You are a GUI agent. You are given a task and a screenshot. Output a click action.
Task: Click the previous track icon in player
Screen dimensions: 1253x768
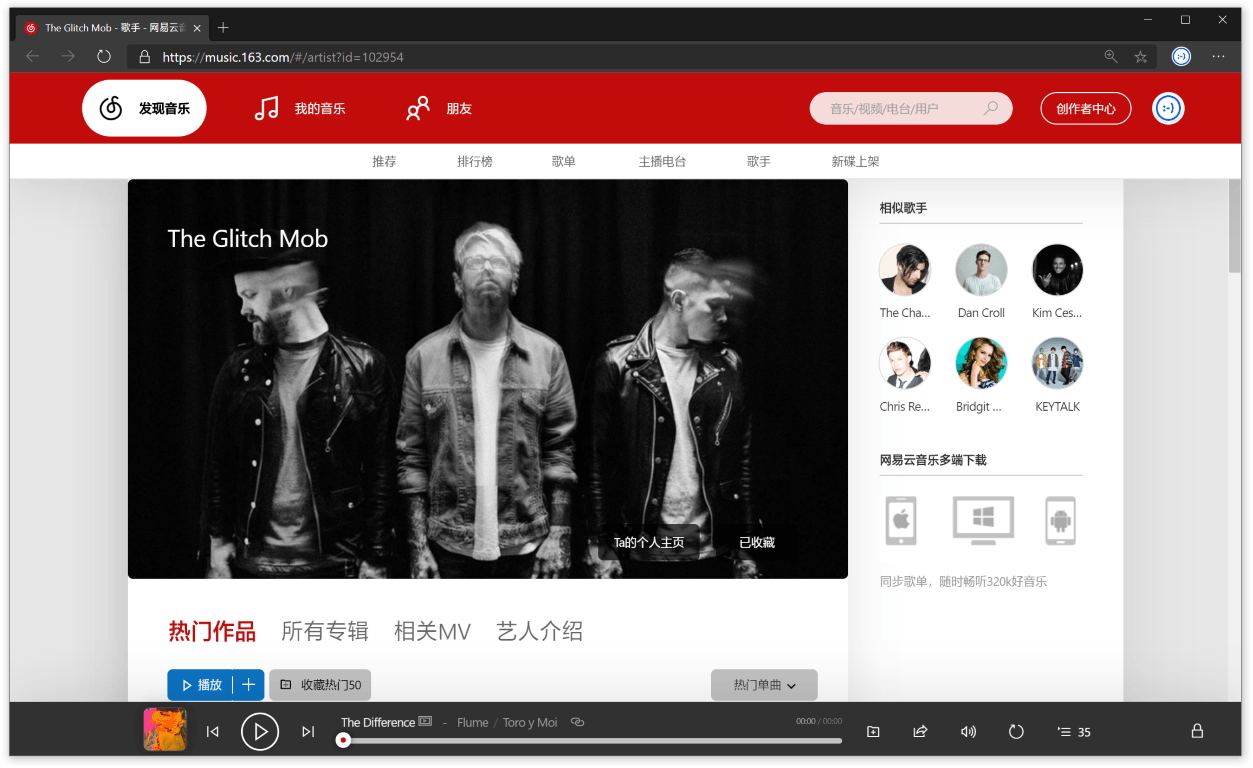212,732
